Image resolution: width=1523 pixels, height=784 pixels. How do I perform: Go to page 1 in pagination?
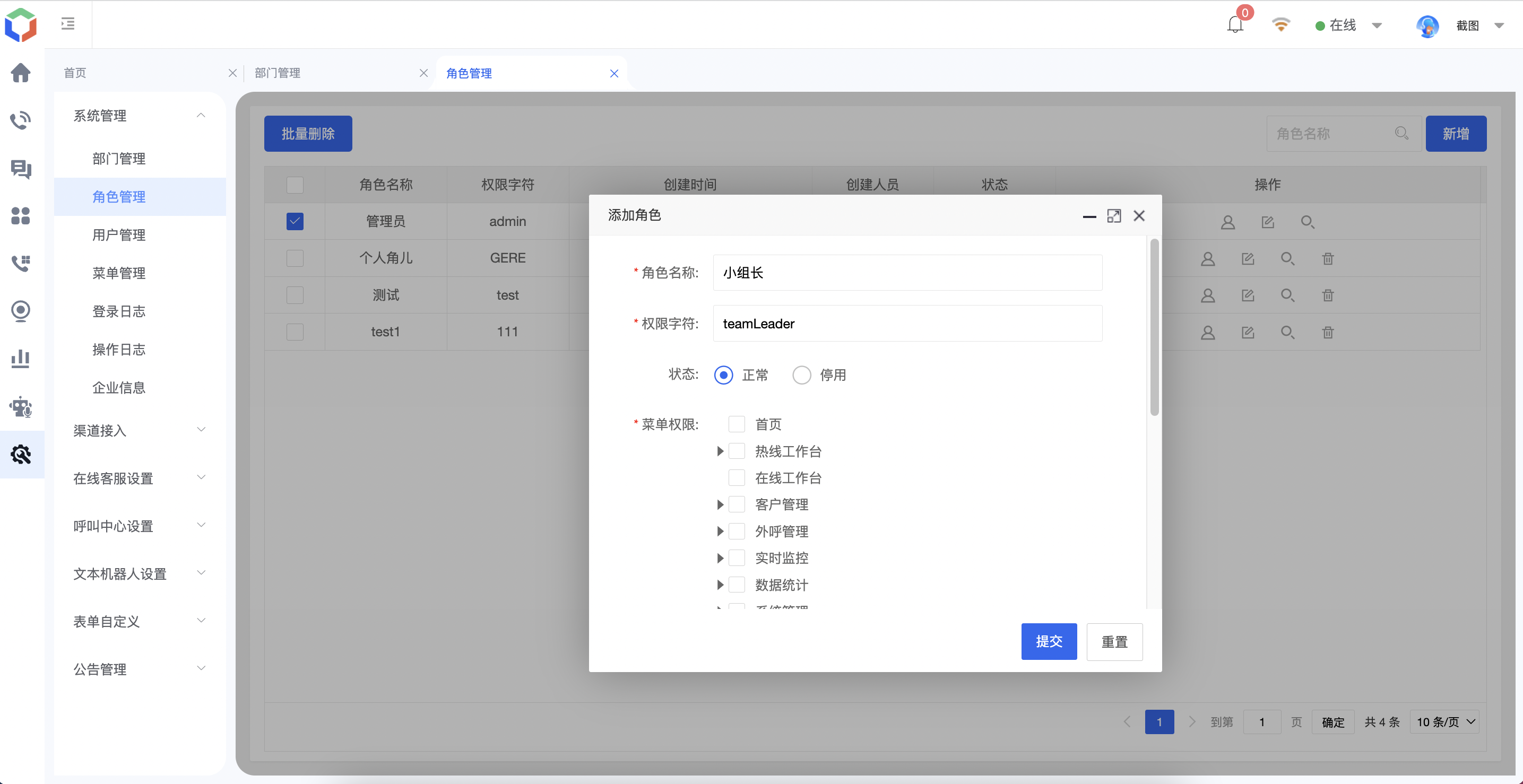point(1159,722)
